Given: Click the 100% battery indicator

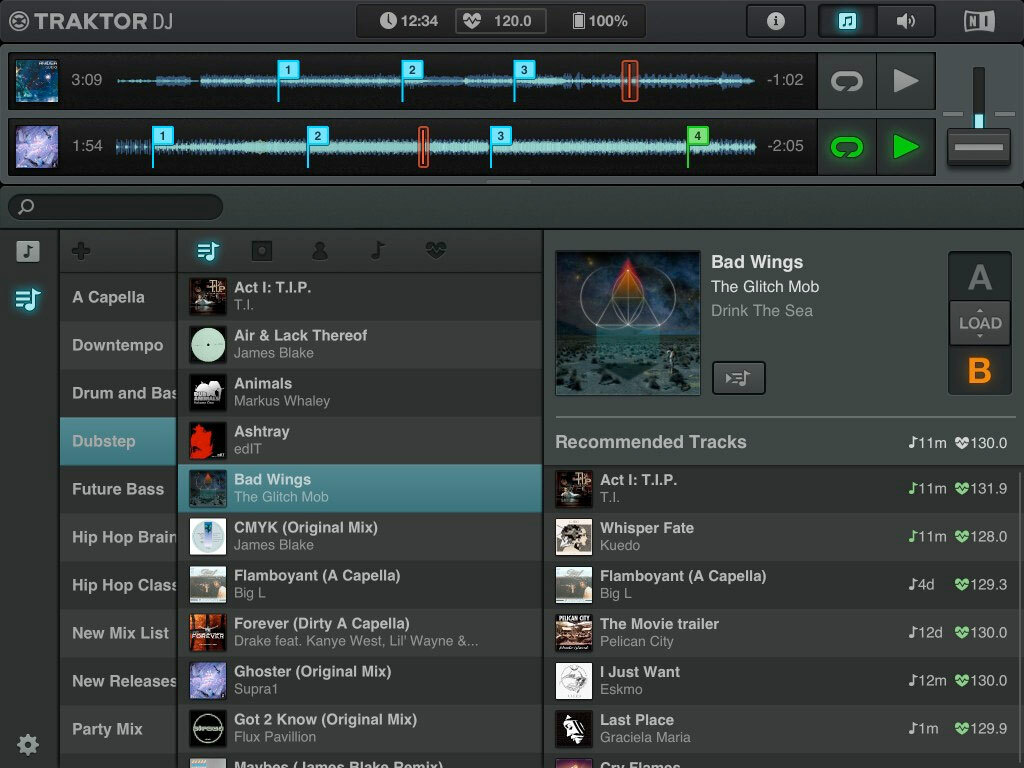Looking at the screenshot, I should coord(600,21).
